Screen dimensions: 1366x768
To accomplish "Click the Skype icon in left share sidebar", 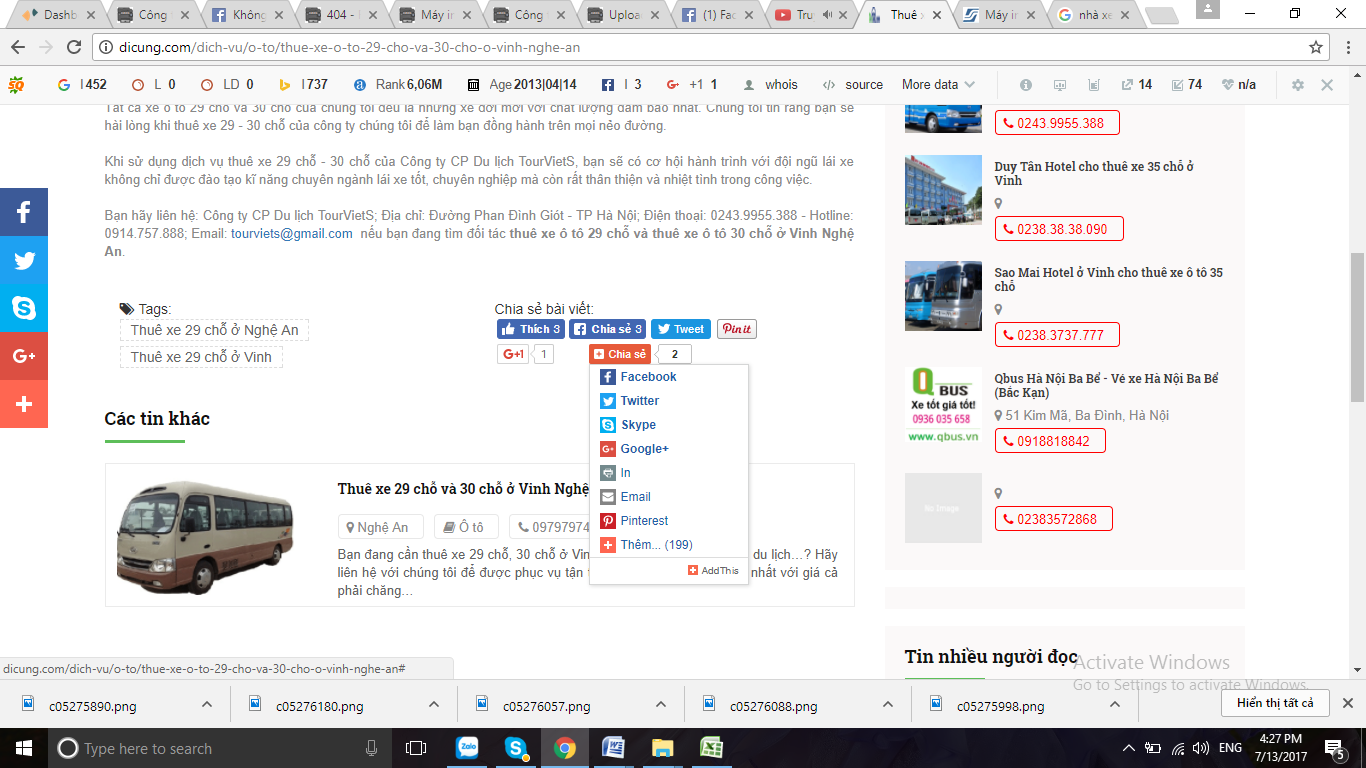I will click(x=24, y=308).
